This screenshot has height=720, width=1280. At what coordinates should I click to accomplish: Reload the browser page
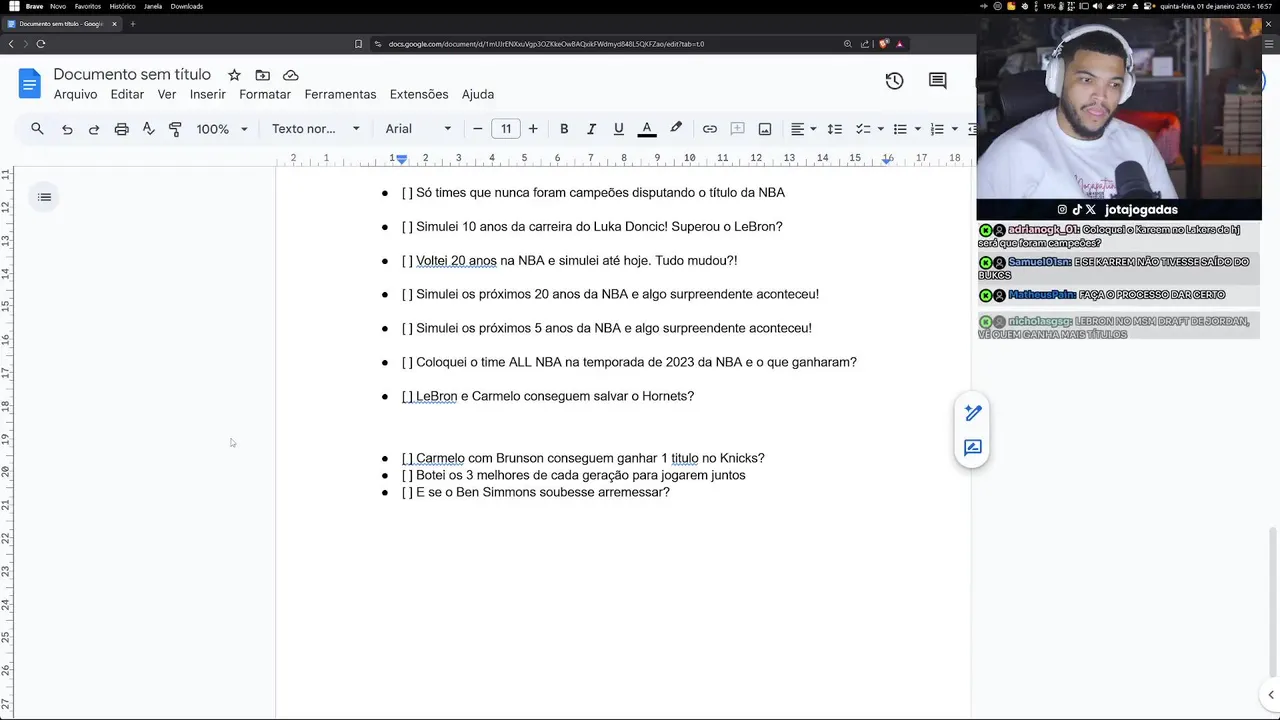[x=41, y=44]
